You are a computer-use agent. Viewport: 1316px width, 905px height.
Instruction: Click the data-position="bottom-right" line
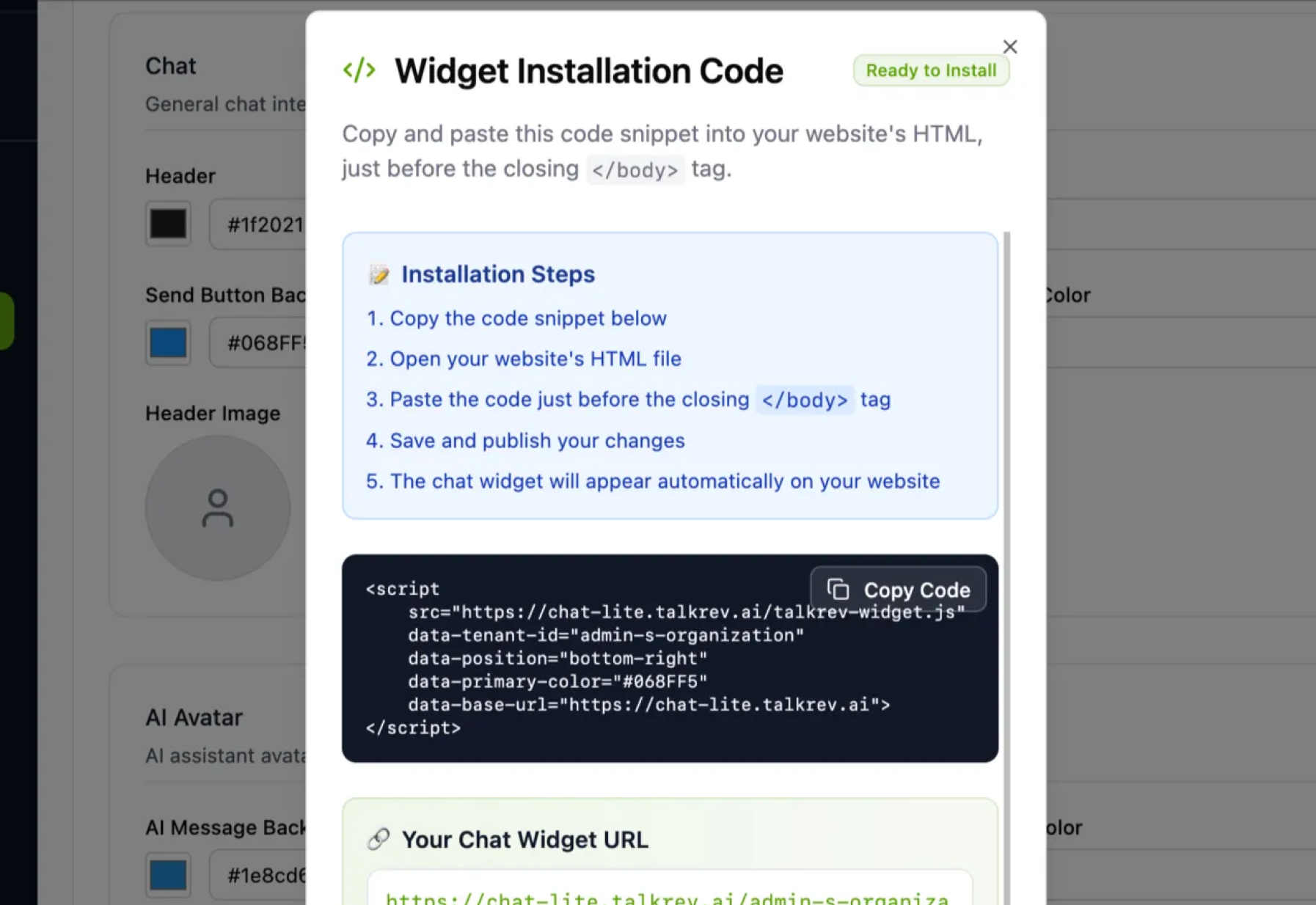558,659
